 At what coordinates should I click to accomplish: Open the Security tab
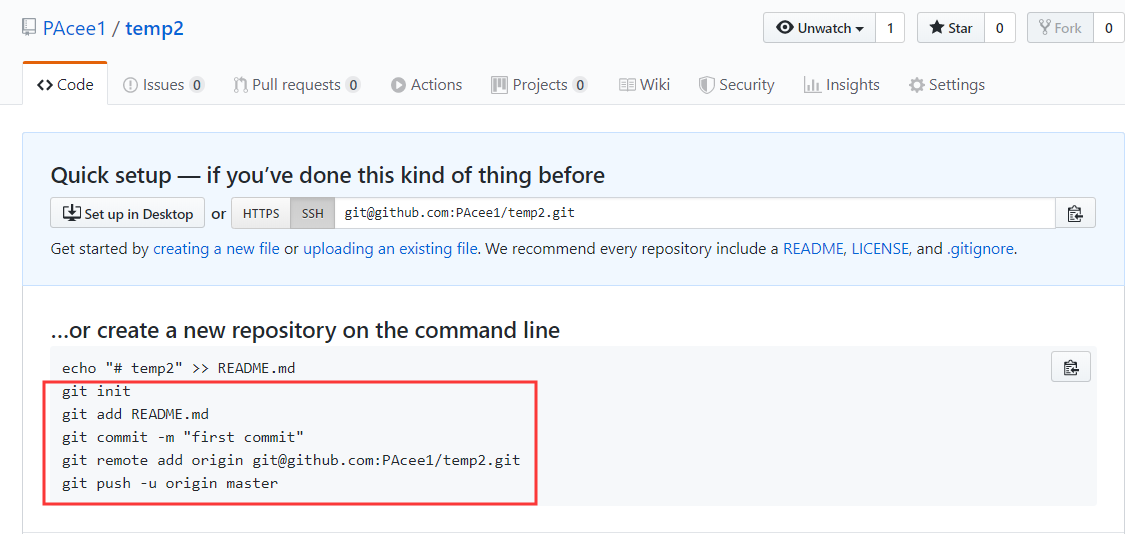point(736,85)
